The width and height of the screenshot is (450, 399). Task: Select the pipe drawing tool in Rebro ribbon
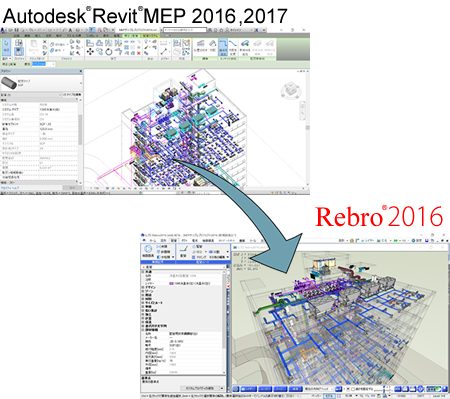pos(183,249)
